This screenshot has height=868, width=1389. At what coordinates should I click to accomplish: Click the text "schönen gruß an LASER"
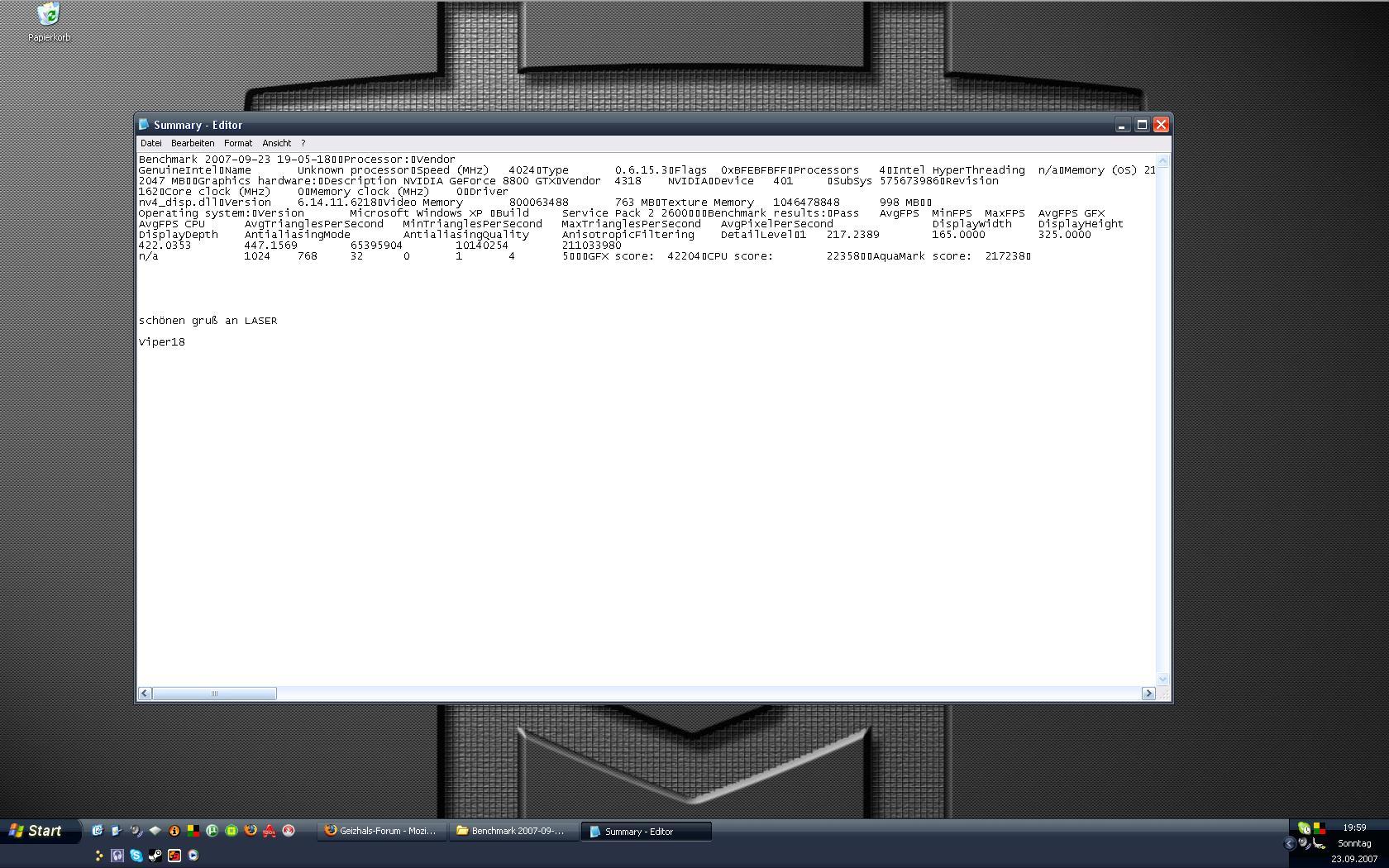208,321
